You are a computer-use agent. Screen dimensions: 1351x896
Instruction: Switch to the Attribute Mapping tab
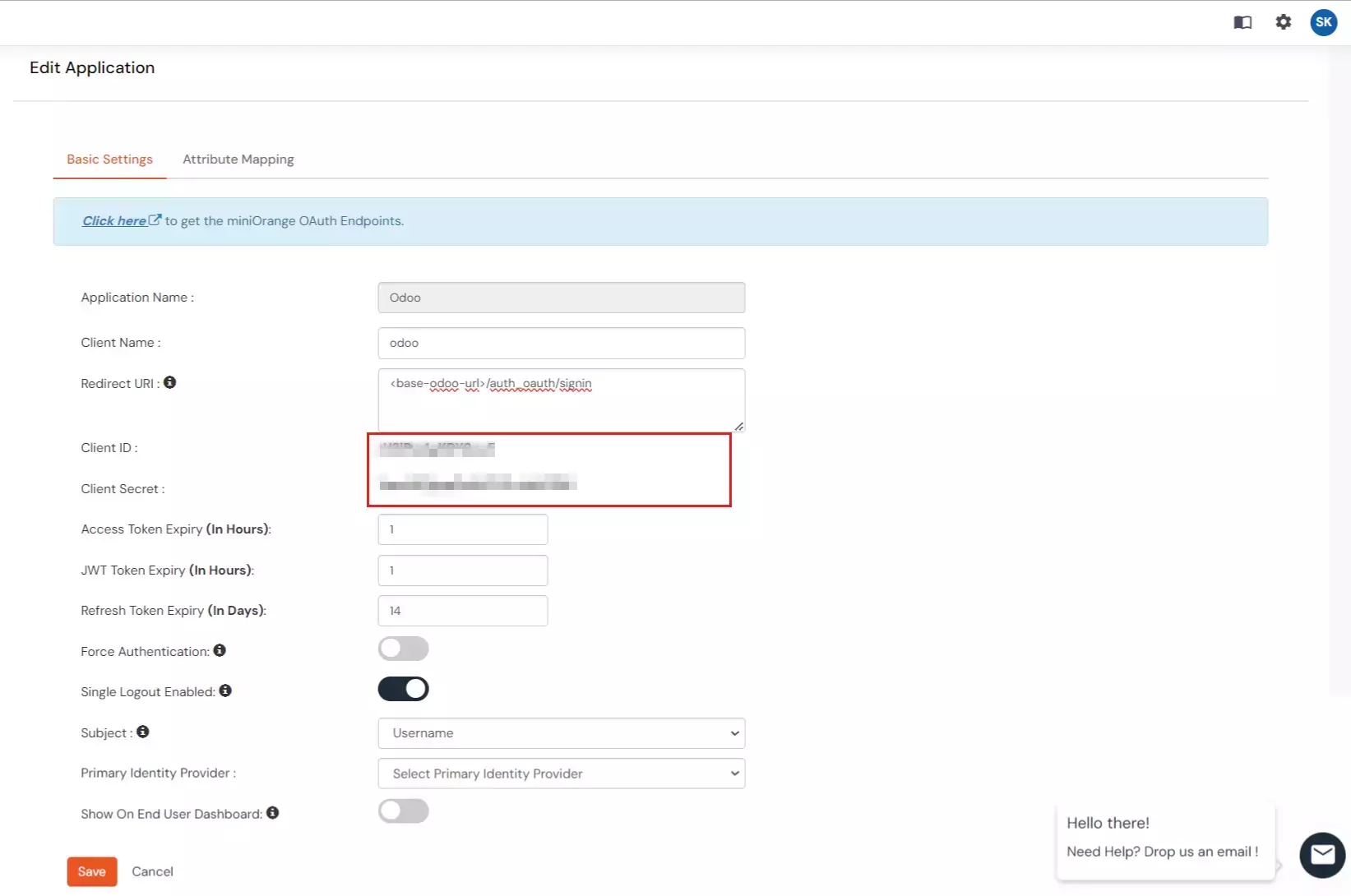[238, 159]
